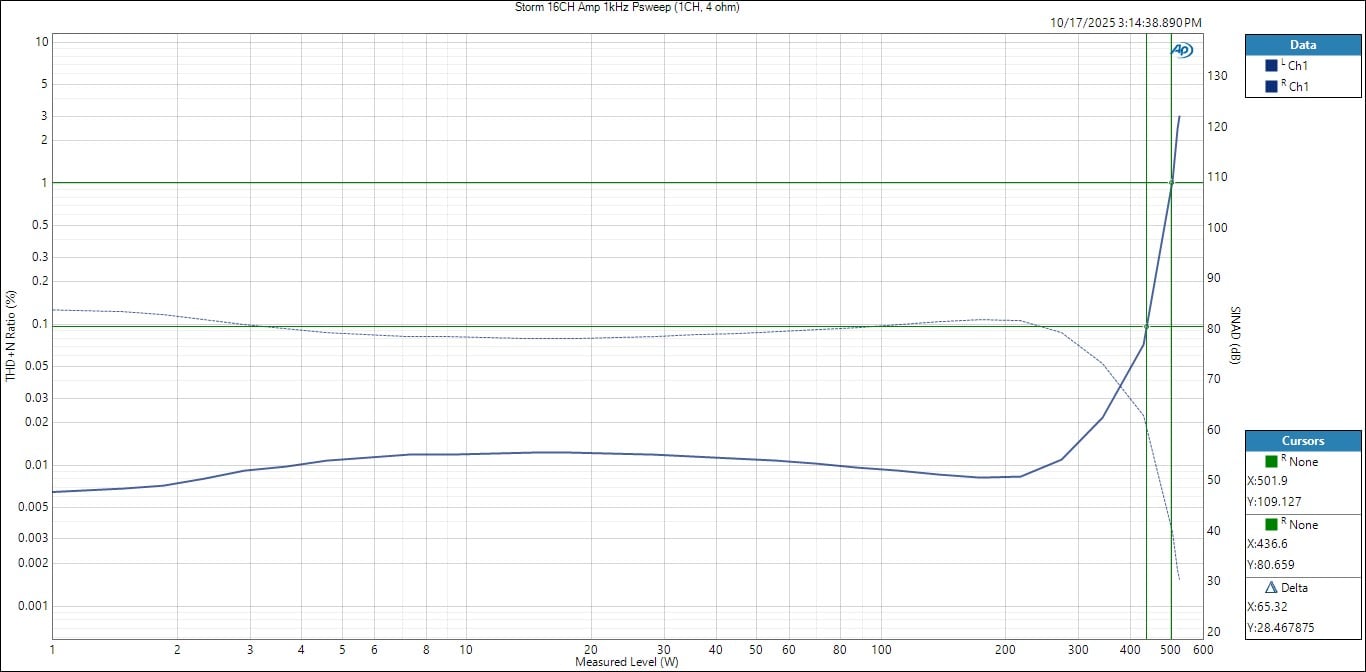Viewport: 1366px width, 672px height.
Task: Click the SINAD (dB) right axis label
Action: click(x=1235, y=335)
